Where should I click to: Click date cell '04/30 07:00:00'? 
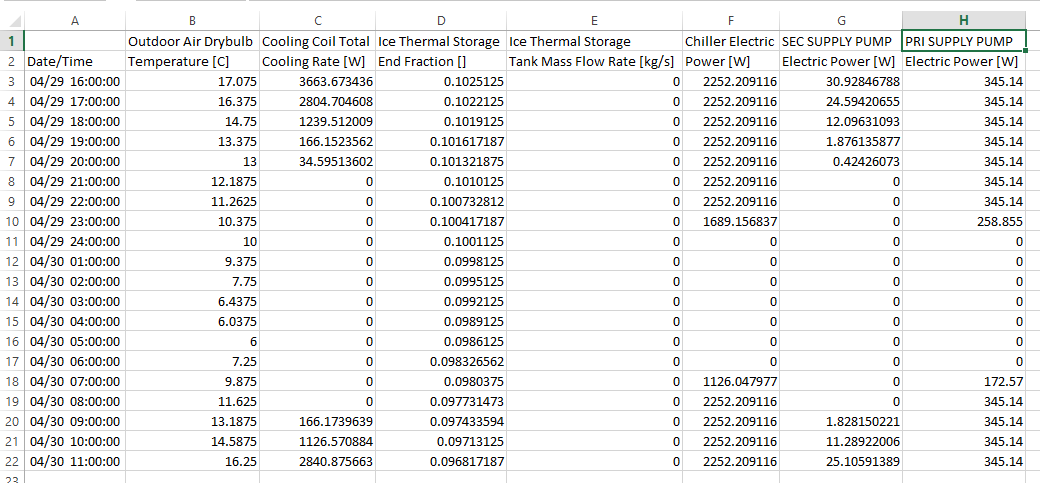click(x=75, y=381)
